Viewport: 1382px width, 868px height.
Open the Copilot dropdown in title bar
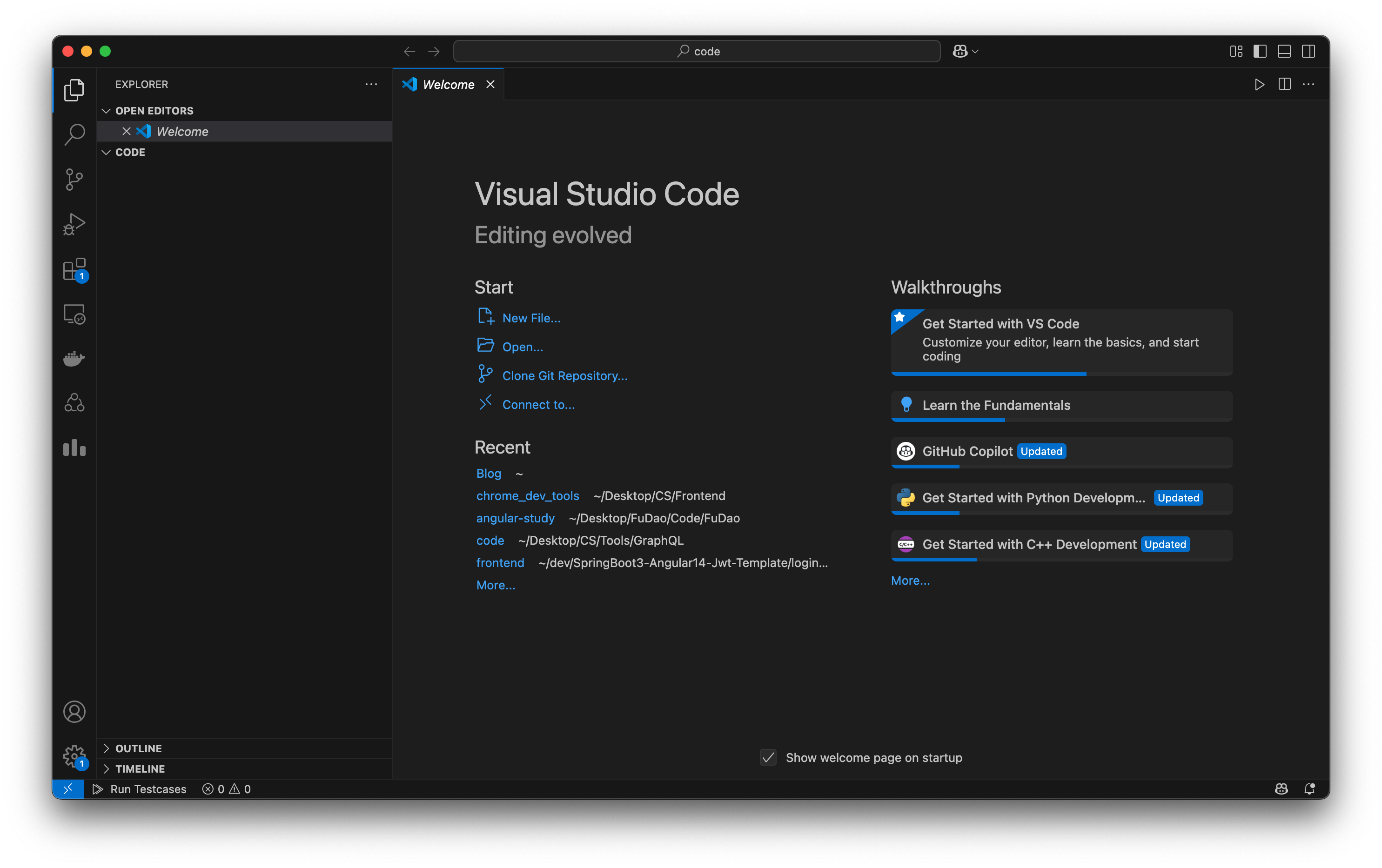pos(974,52)
